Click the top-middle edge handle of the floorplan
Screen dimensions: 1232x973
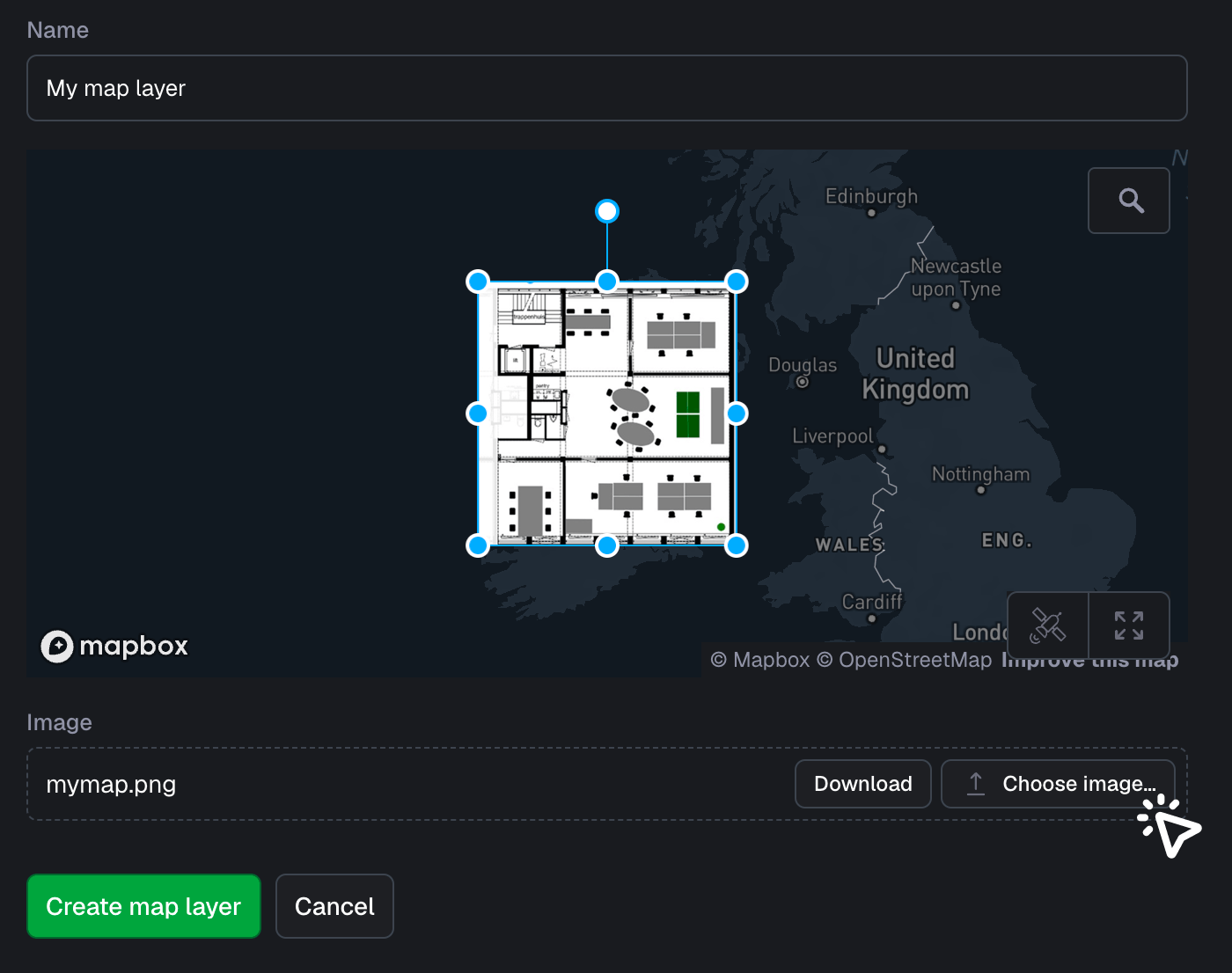607,282
